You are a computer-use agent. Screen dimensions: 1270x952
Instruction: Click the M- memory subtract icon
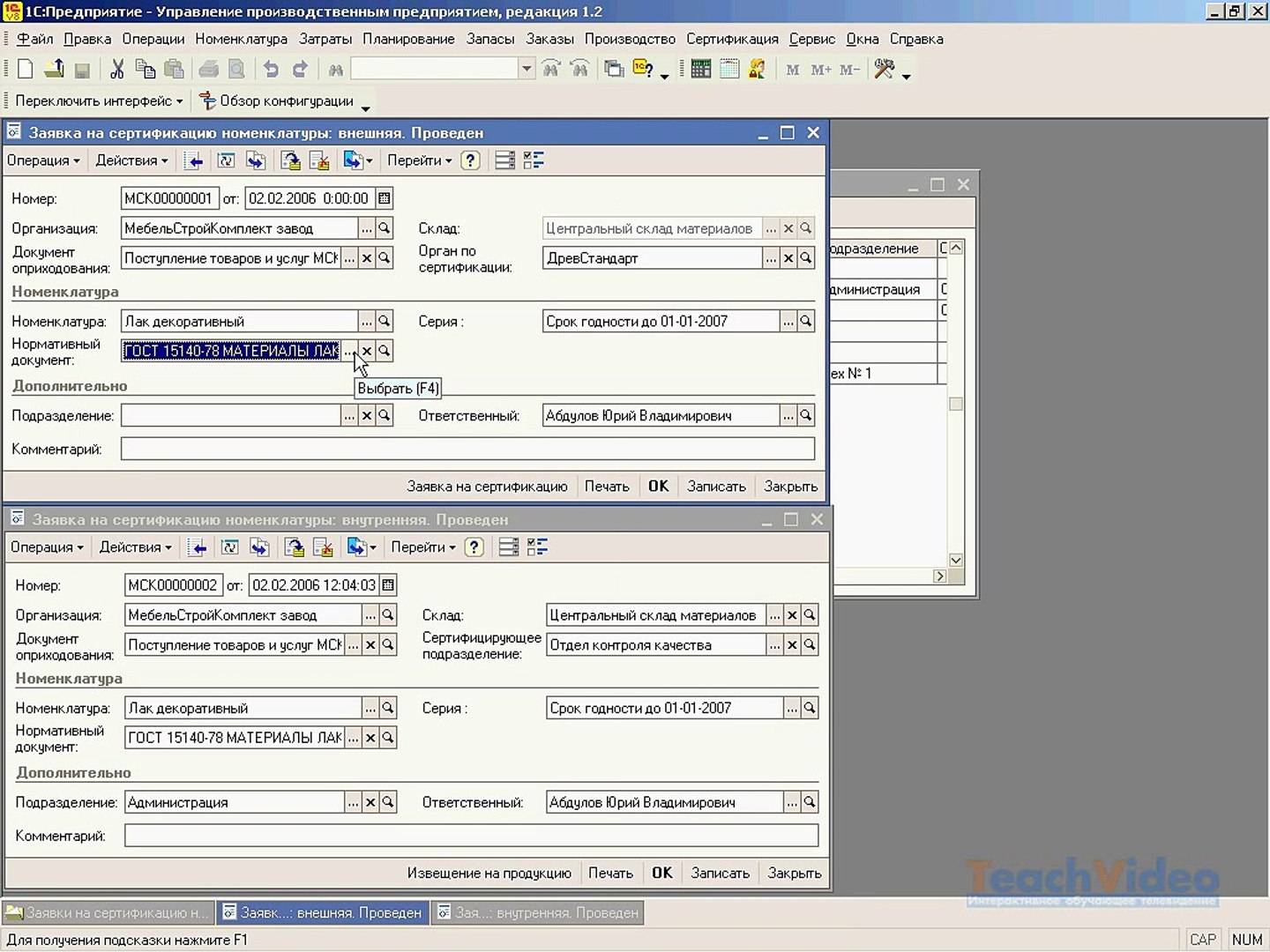pos(849,69)
